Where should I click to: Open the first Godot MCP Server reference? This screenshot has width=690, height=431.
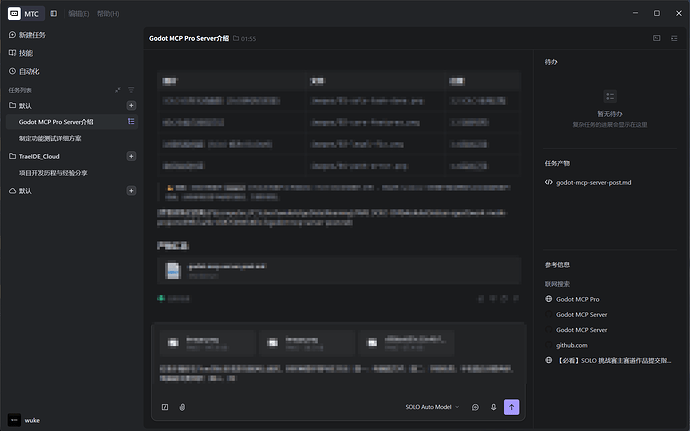[x=581, y=315]
